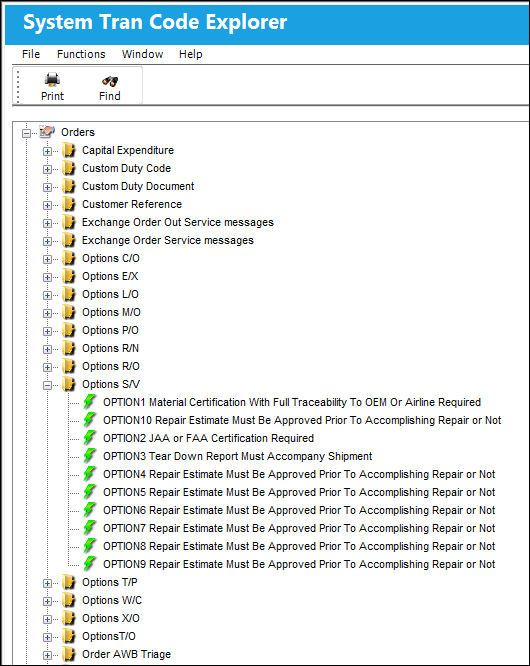Open the Window menu
This screenshot has height=666, width=530.
142,54
